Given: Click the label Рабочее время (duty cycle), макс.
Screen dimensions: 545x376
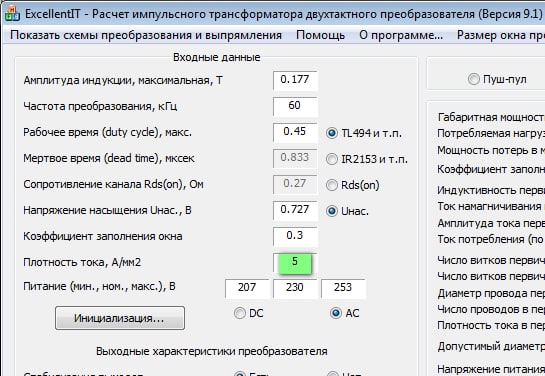Looking at the screenshot, I should pyautogui.click(x=107, y=132).
